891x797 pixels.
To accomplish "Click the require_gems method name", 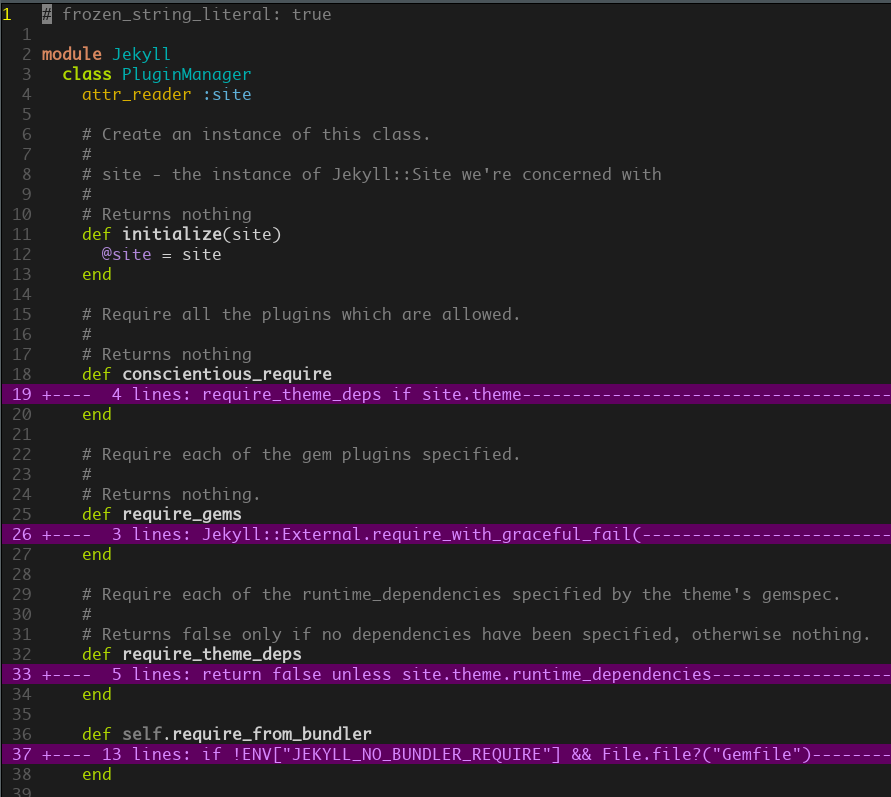I will 182,514.
